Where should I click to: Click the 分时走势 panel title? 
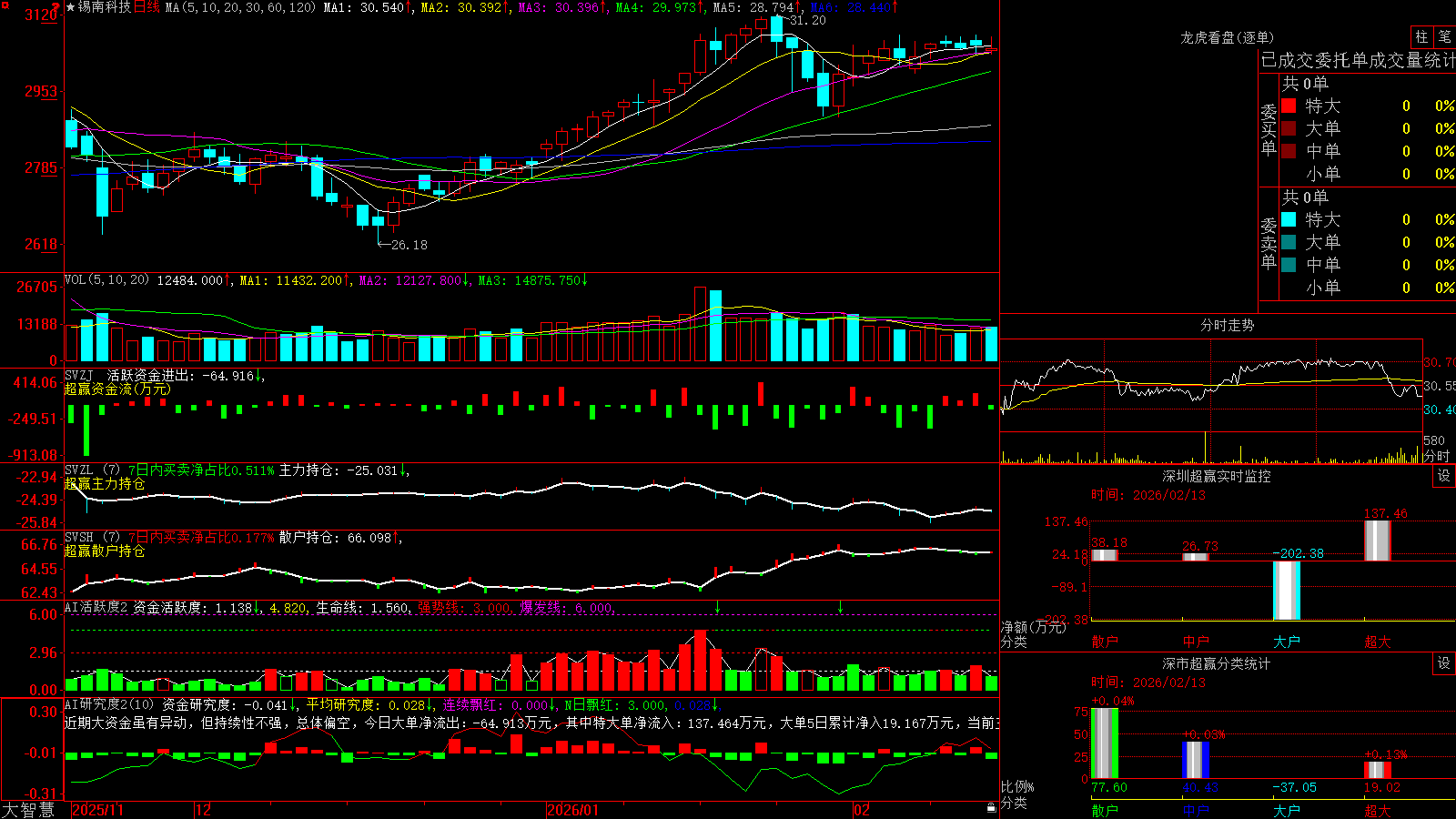tap(1227, 325)
